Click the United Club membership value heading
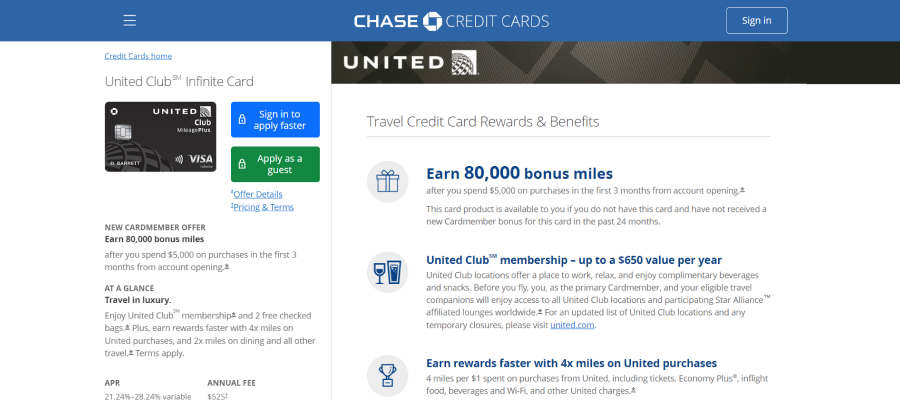 (574, 259)
